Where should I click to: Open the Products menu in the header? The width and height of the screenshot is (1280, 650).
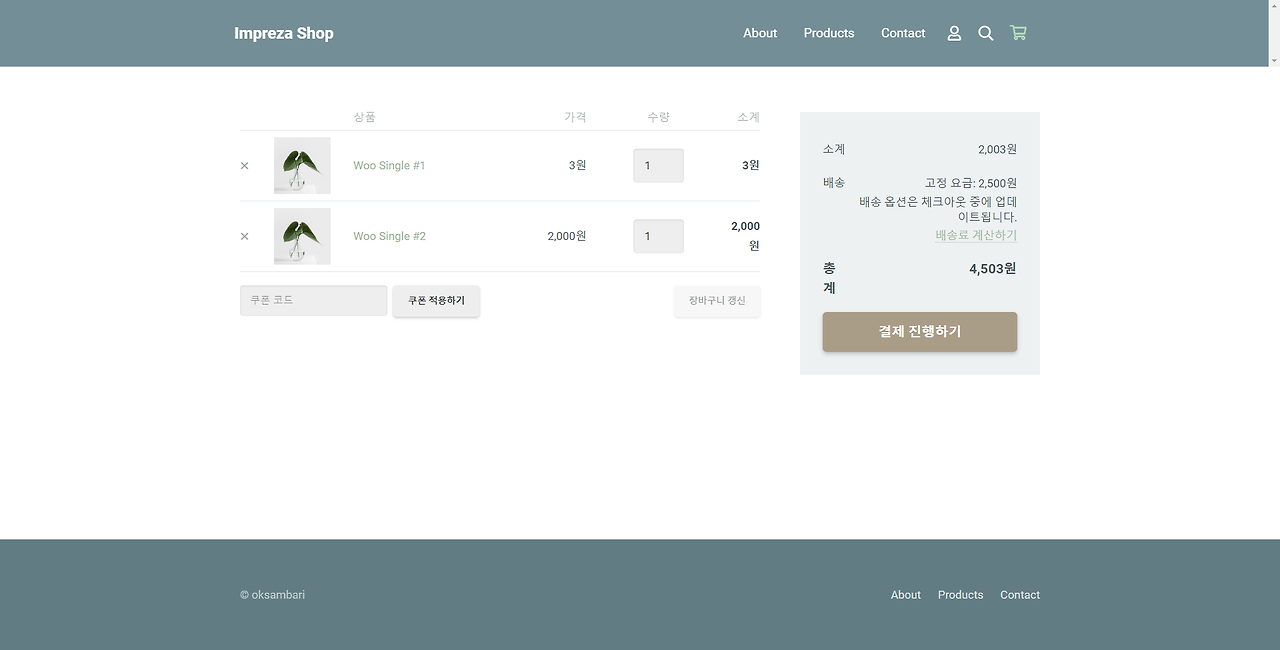[829, 33]
